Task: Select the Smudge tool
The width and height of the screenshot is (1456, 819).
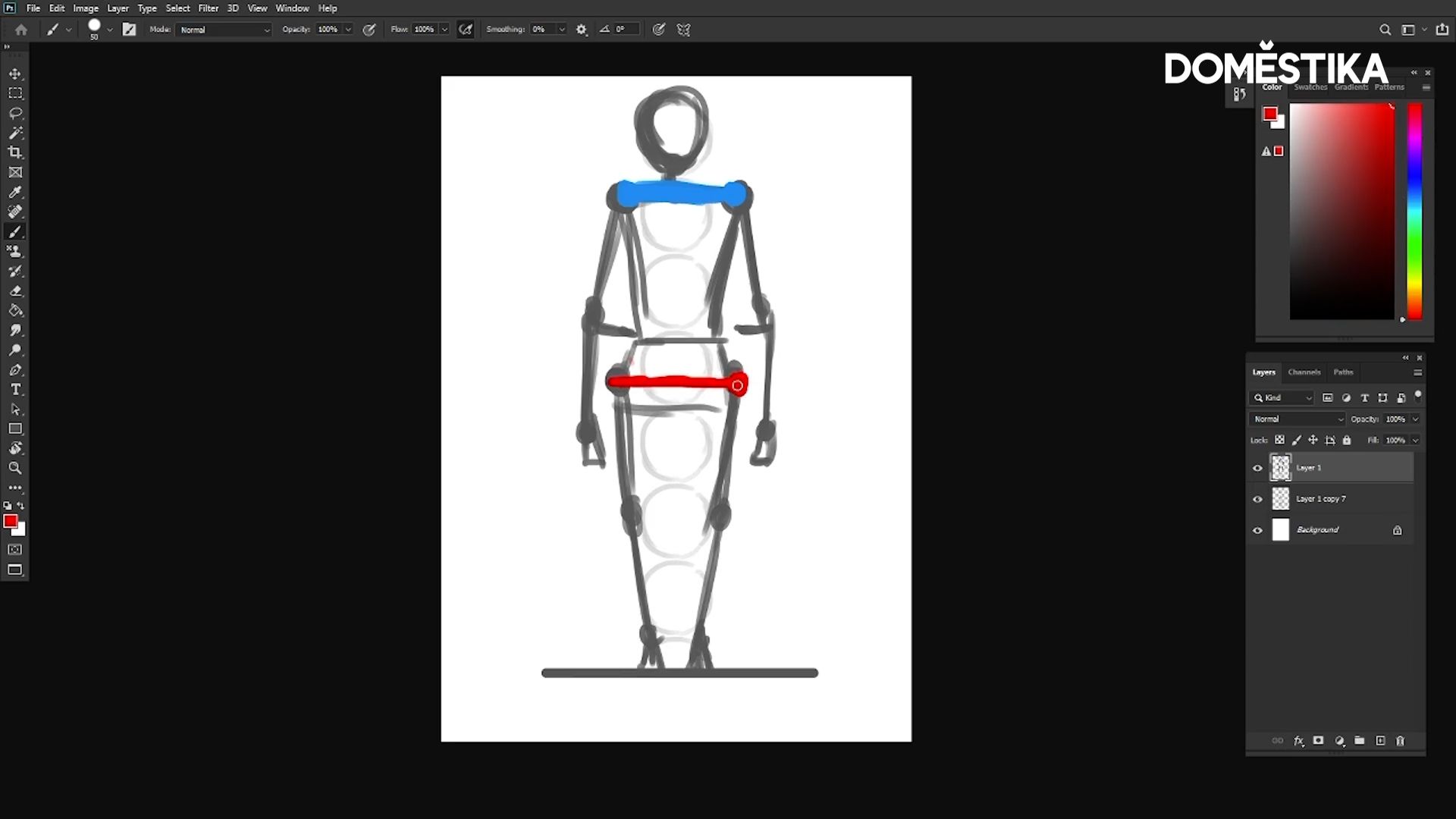Action: point(15,330)
